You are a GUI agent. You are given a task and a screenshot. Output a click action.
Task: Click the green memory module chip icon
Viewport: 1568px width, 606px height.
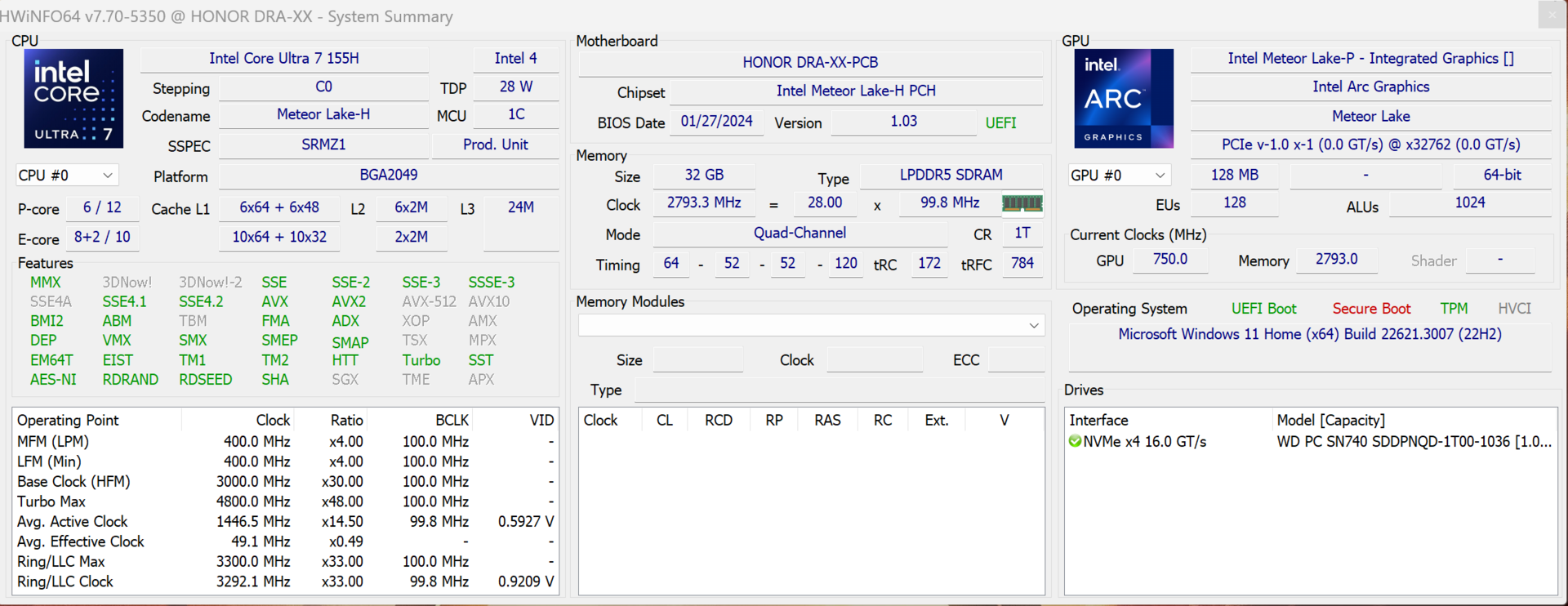[x=1022, y=203]
